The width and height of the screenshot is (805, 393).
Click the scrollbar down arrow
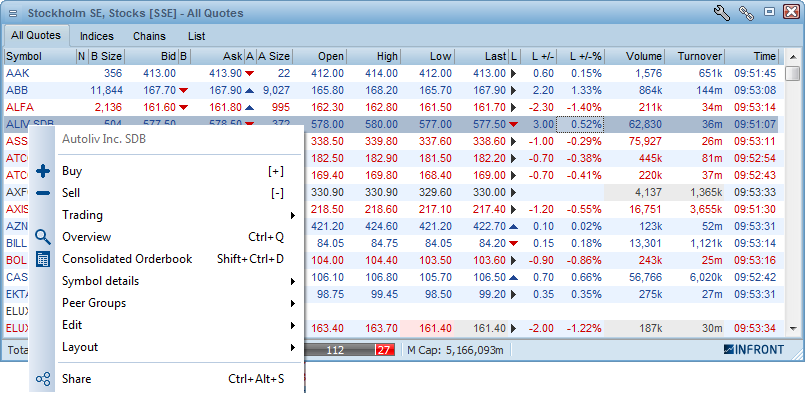click(x=793, y=328)
